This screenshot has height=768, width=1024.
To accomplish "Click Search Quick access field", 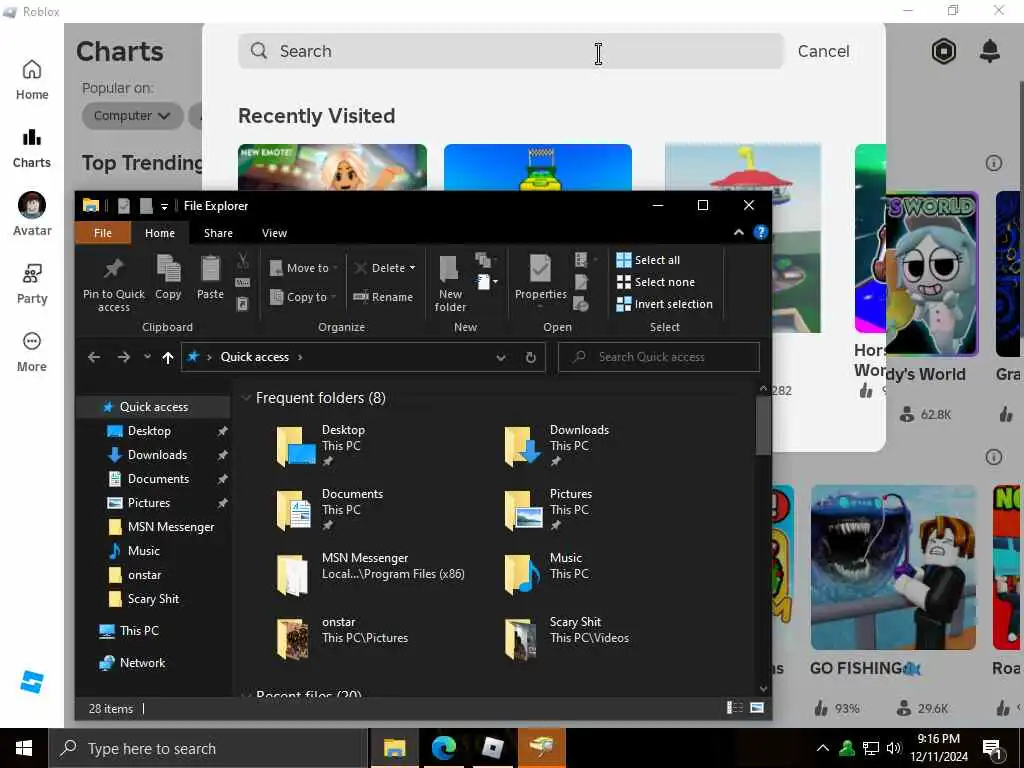I will coord(659,357).
